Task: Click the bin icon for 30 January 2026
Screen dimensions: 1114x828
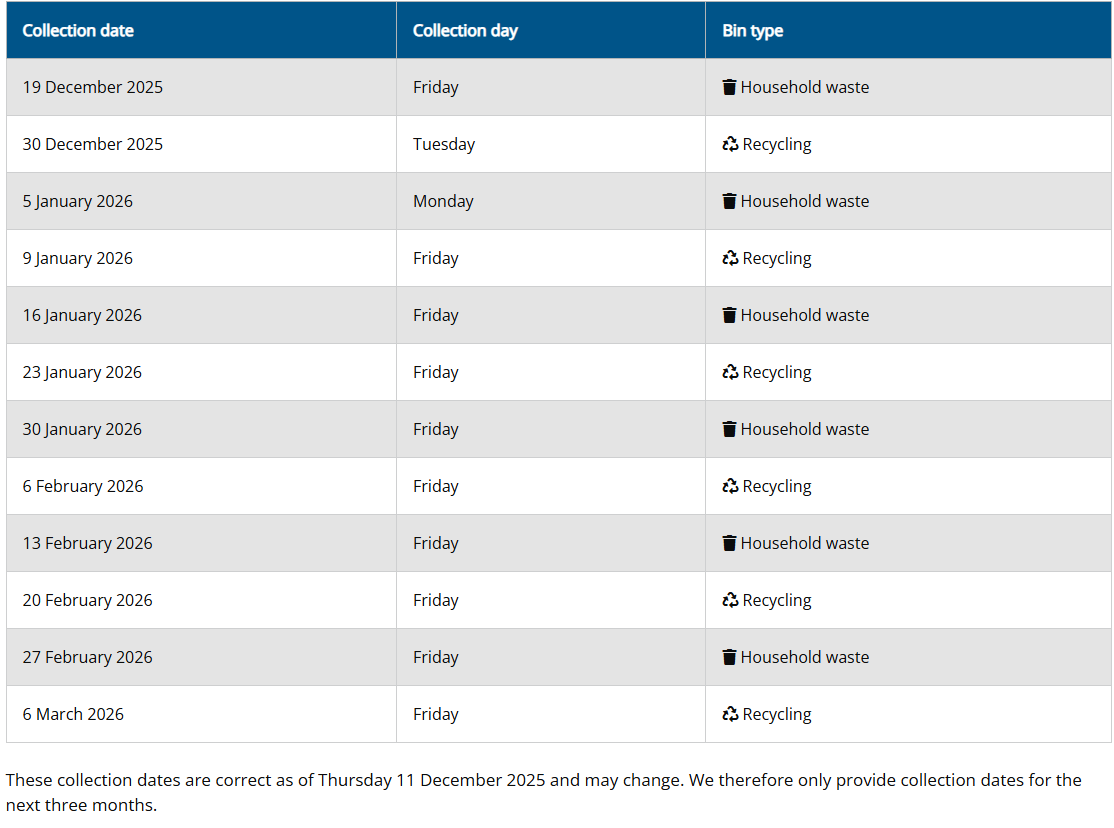Action: click(729, 429)
